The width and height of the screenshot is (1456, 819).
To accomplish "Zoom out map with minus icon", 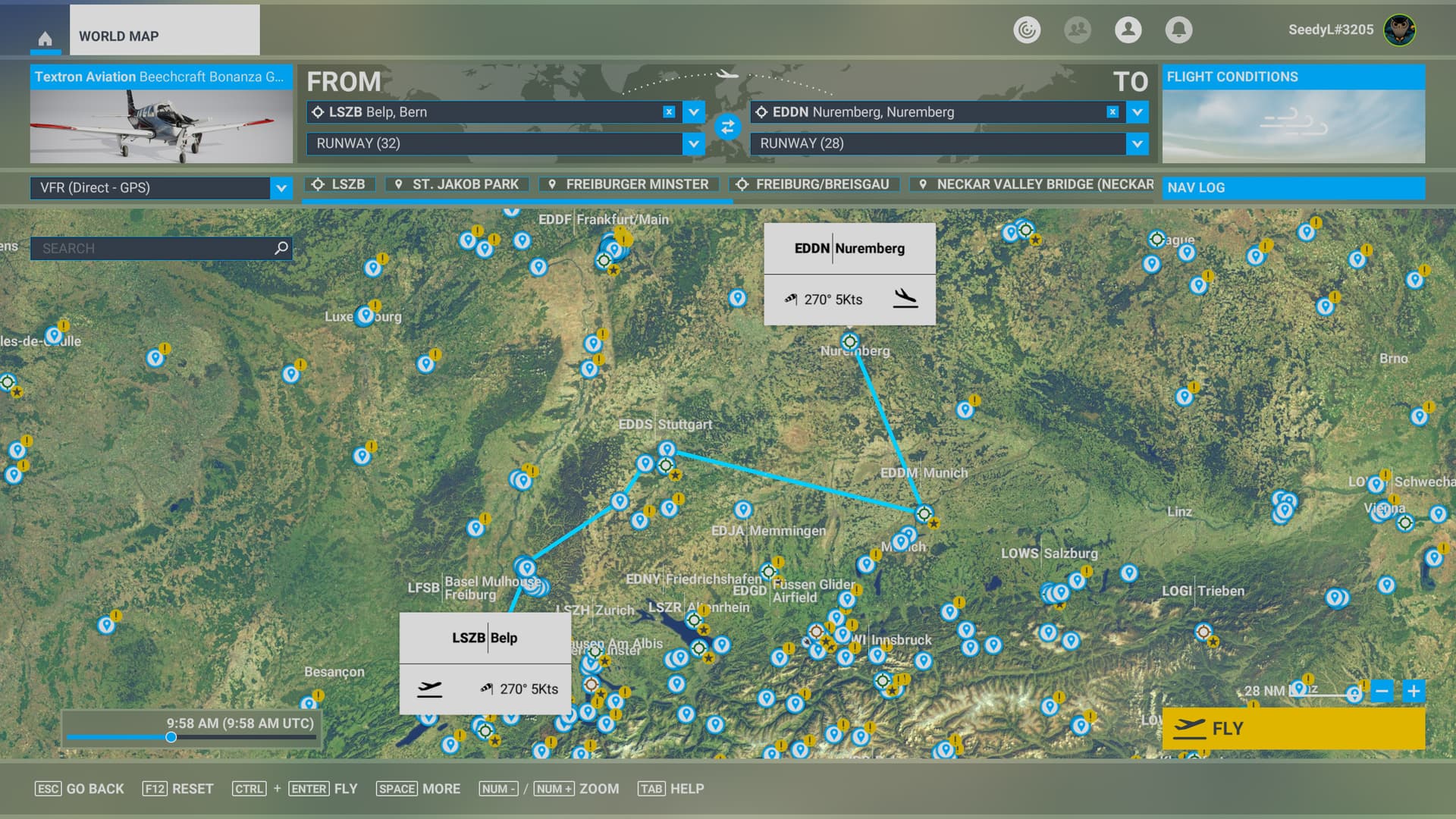I will coord(1382,691).
